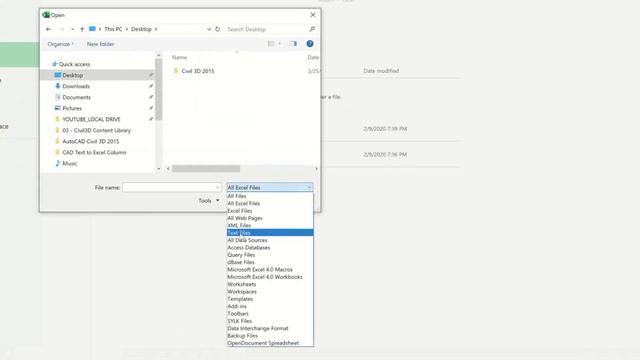
Task: Click This PC in the address path
Action: click(113, 29)
